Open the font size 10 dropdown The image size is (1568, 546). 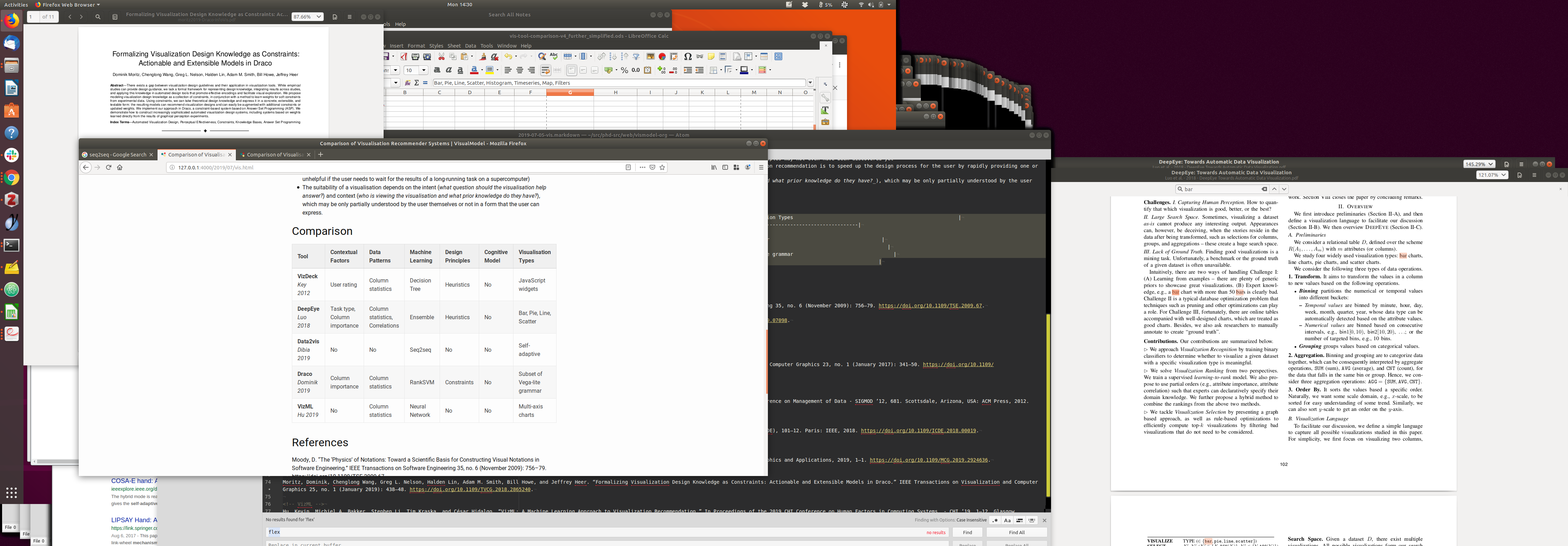click(424, 70)
